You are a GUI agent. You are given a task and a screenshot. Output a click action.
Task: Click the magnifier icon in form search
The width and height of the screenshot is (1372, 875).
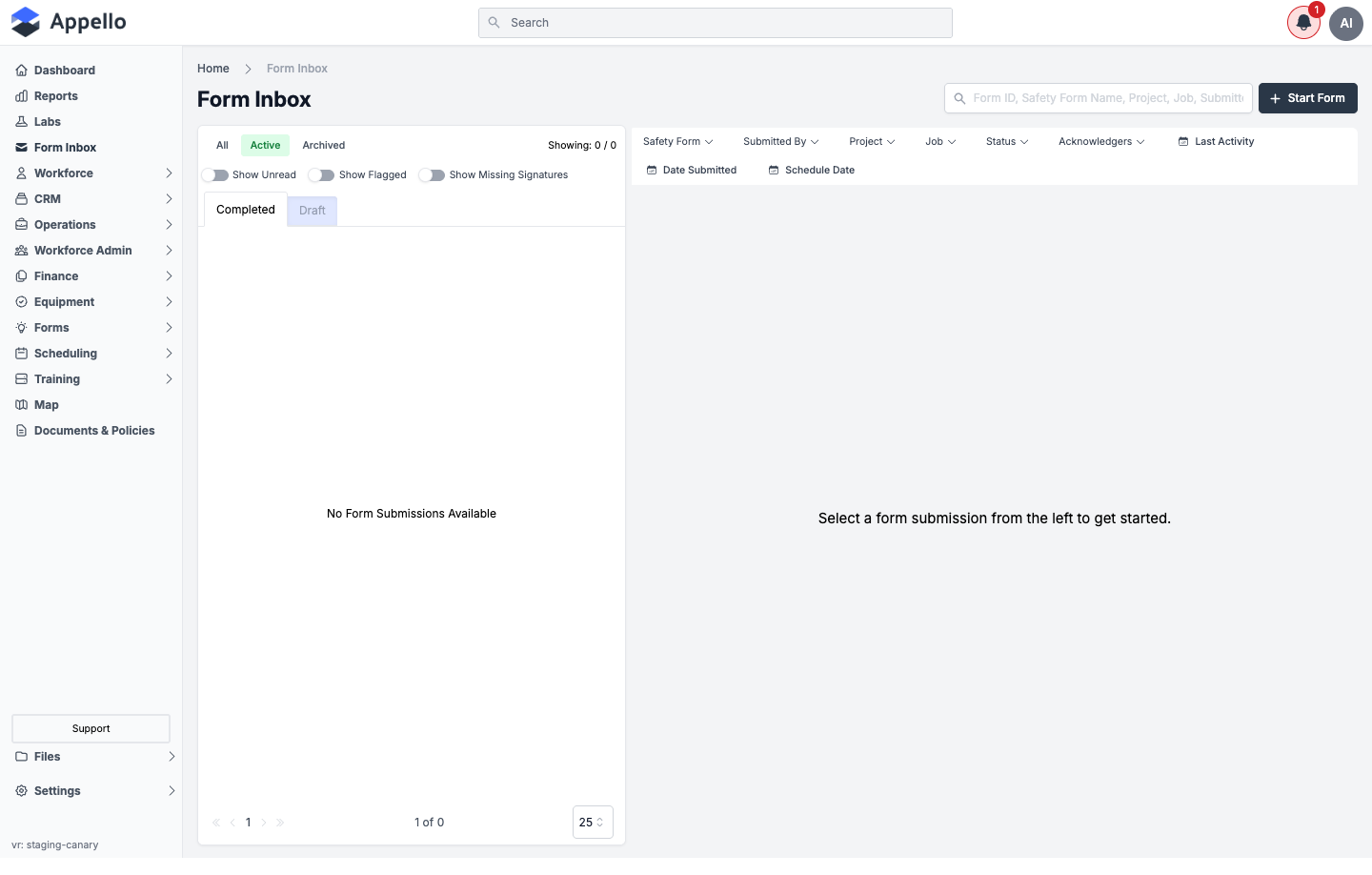pyautogui.click(x=959, y=98)
